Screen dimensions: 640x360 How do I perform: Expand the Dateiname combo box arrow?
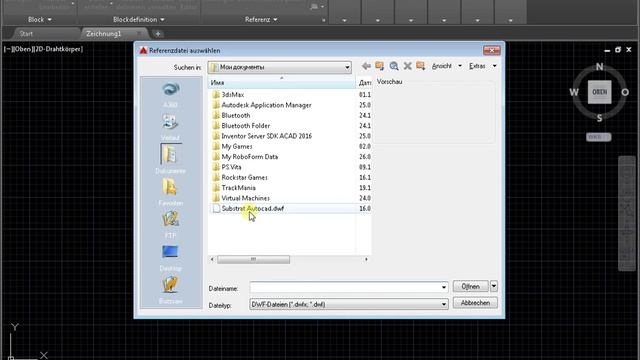point(444,287)
